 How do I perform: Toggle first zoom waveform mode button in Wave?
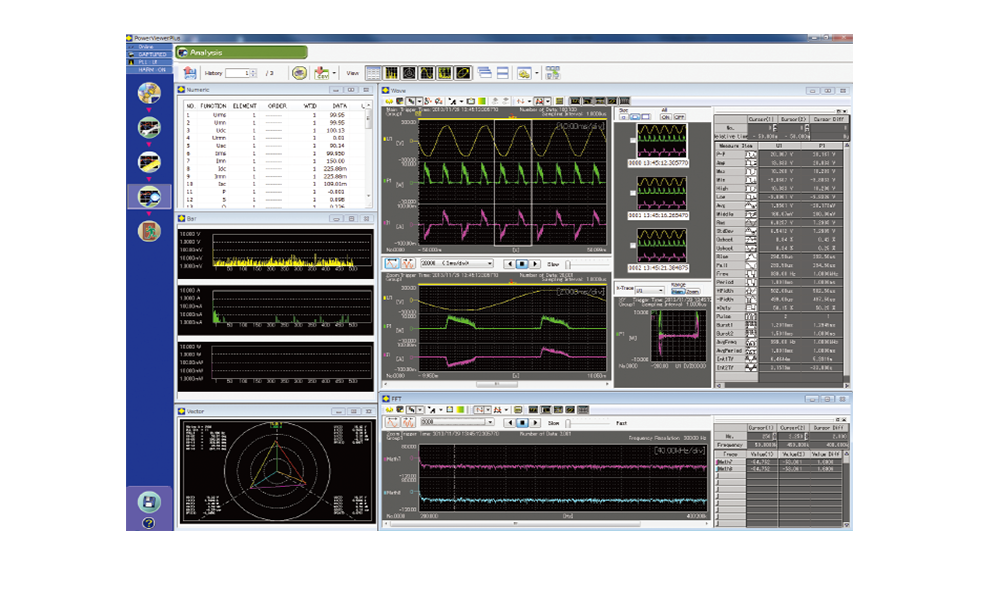click(x=392, y=264)
